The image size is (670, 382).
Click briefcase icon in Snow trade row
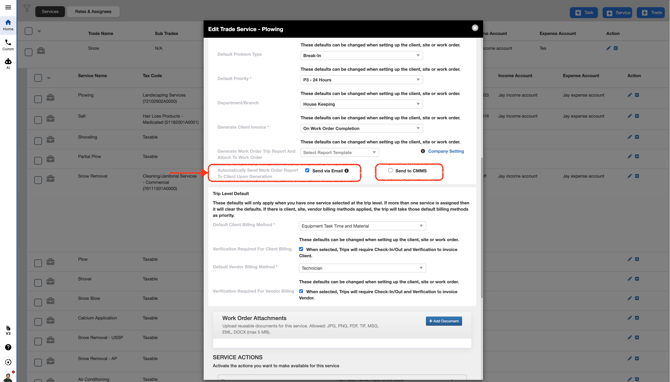click(x=41, y=51)
